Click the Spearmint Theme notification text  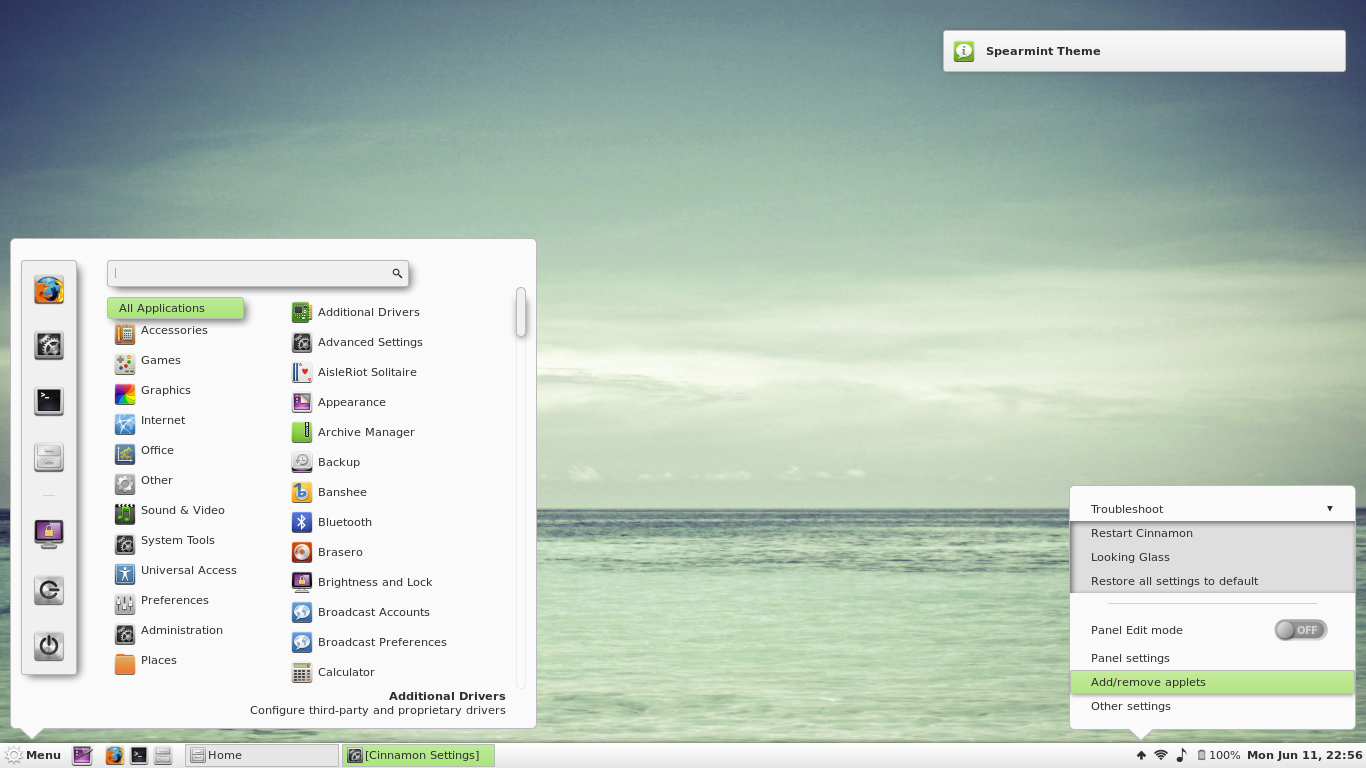(1043, 51)
